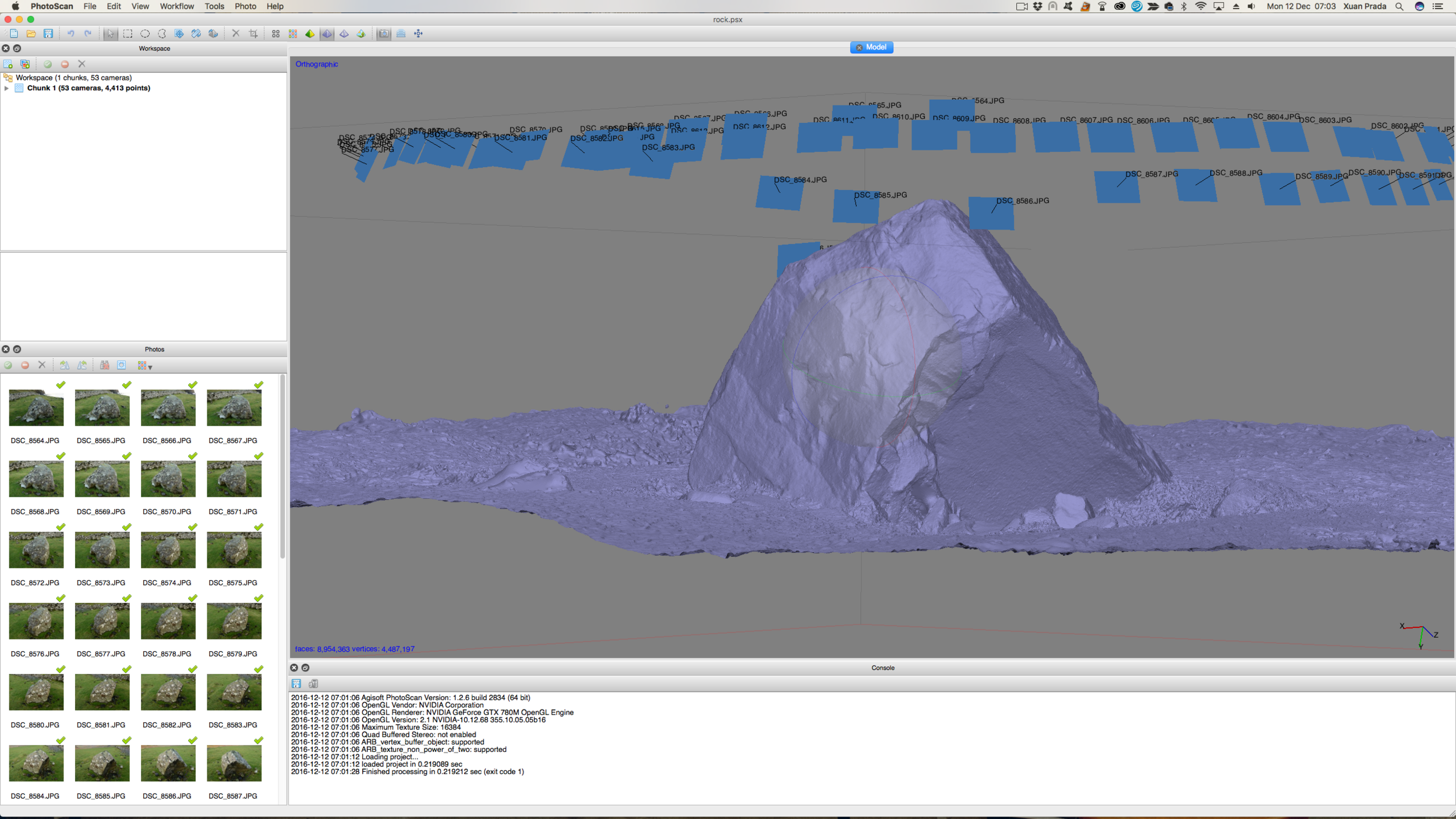Viewport: 1456px width, 819px height.
Task: Toggle textured model view mode
Action: pyautogui.click(x=361, y=34)
